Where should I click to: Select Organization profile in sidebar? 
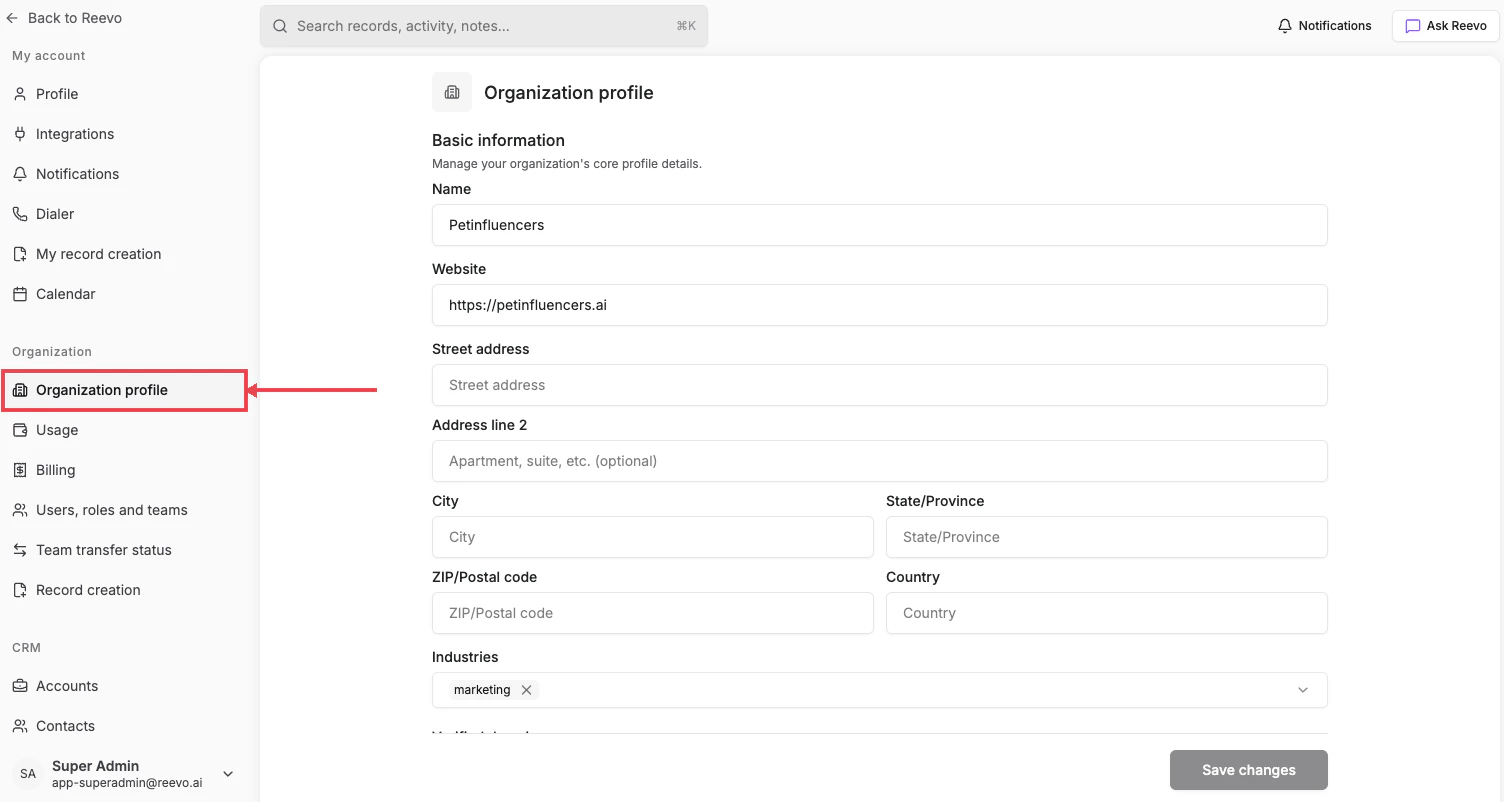point(126,390)
